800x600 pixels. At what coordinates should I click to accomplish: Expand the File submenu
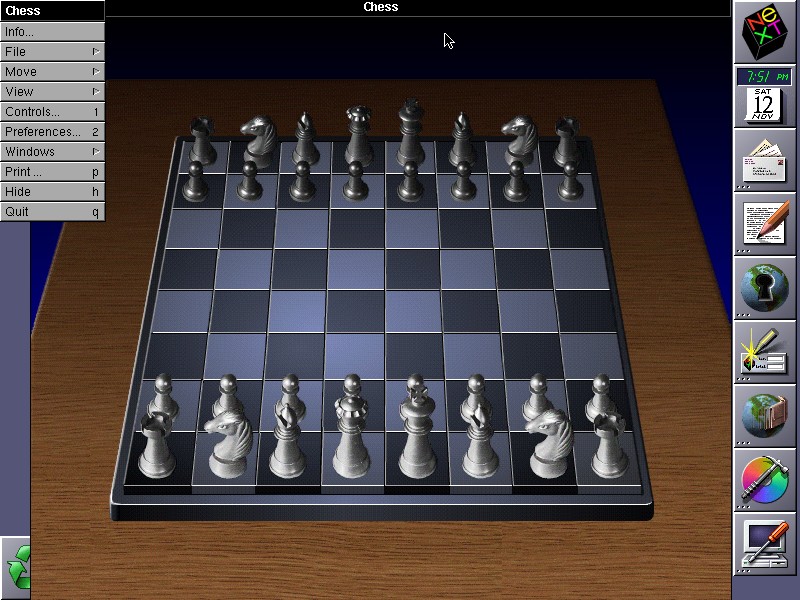point(52,51)
